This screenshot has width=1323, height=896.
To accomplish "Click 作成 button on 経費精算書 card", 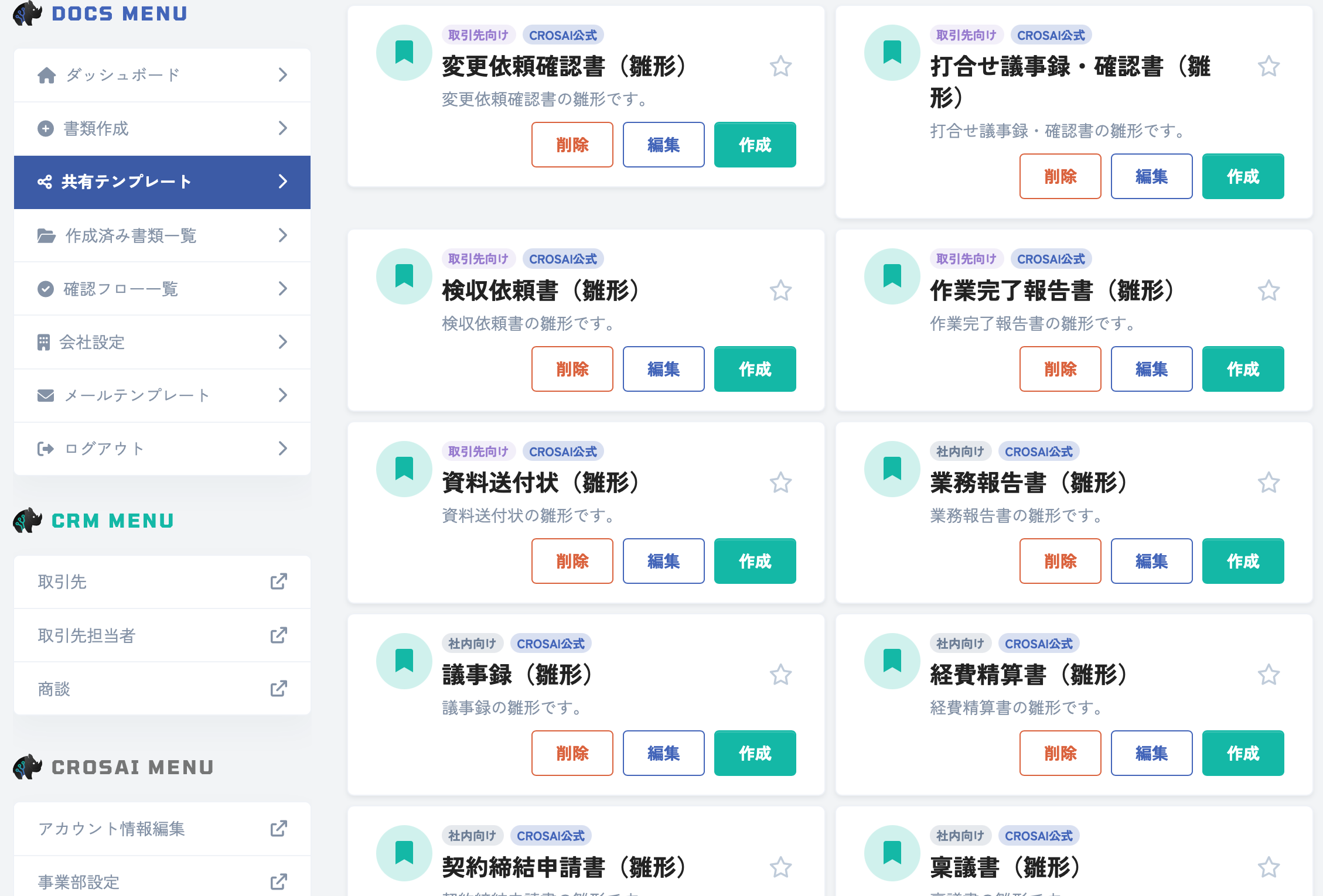I will [x=1243, y=753].
